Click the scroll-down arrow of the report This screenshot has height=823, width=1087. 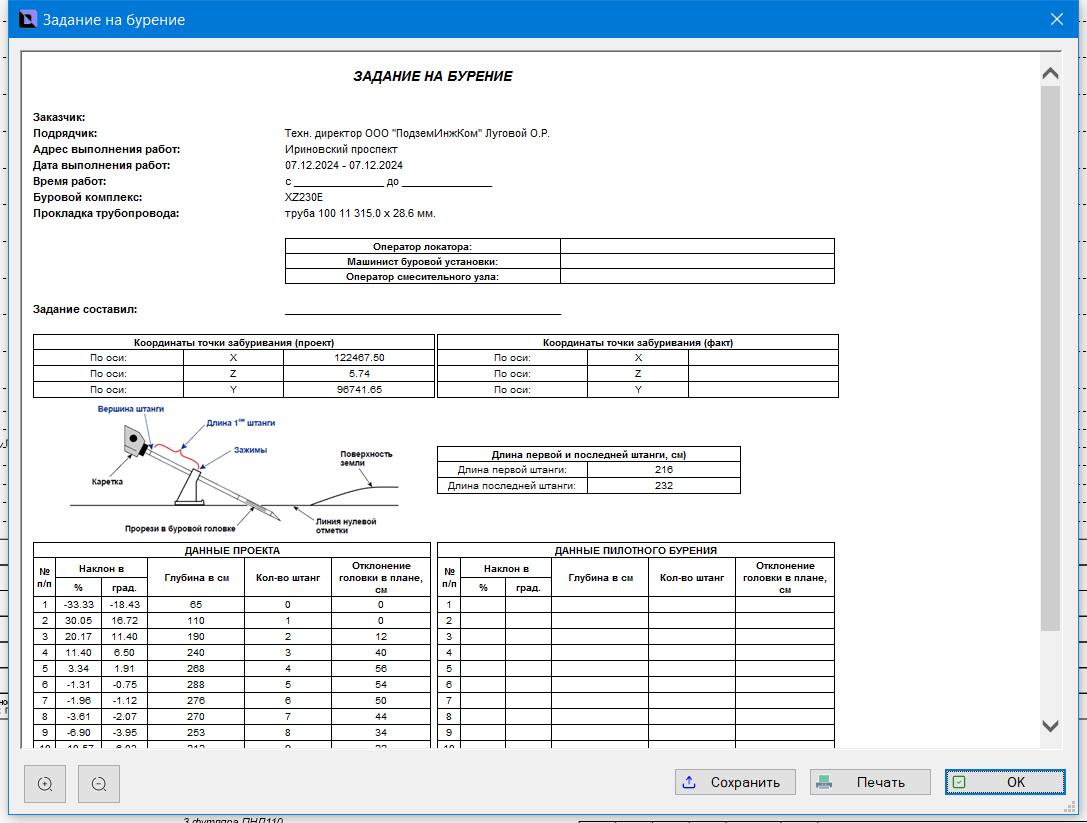pos(1050,726)
